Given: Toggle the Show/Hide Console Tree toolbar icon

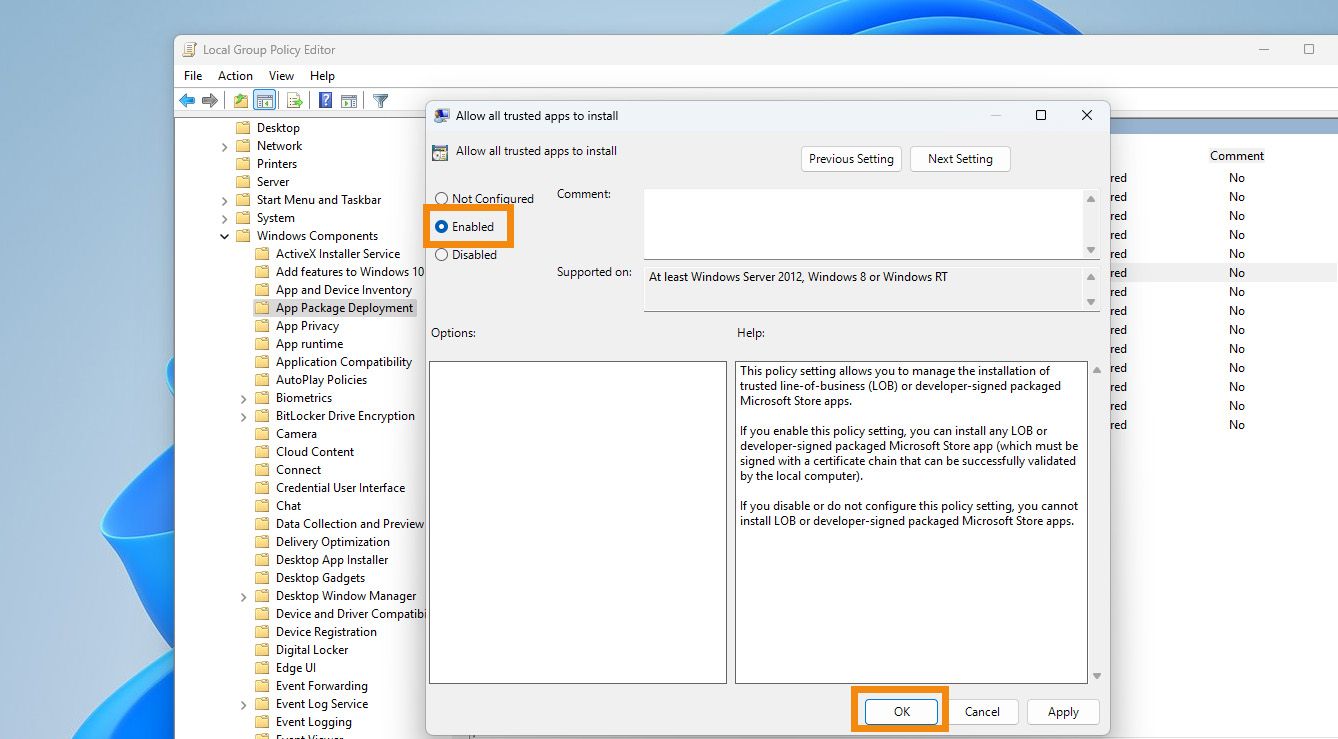Looking at the screenshot, I should [x=265, y=101].
